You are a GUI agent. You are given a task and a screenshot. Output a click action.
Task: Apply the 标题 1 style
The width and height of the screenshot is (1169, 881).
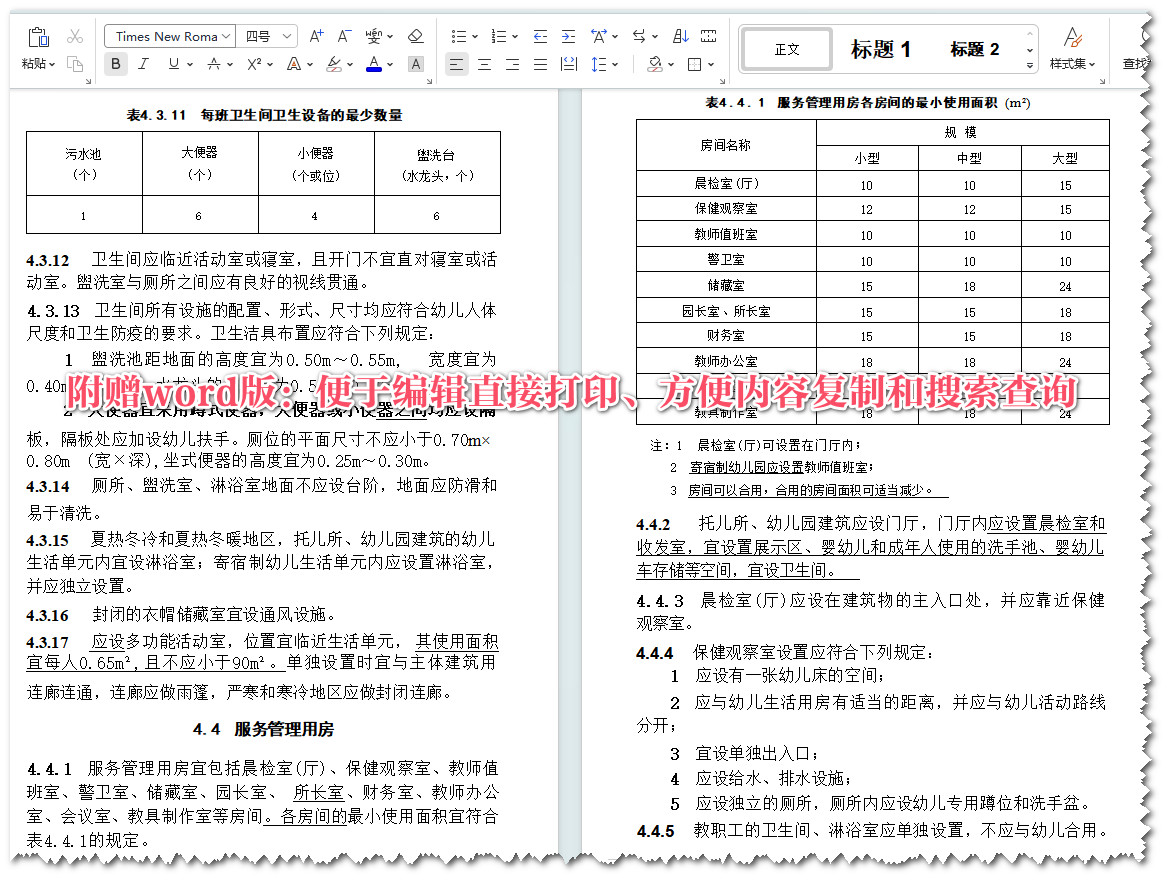pos(881,48)
